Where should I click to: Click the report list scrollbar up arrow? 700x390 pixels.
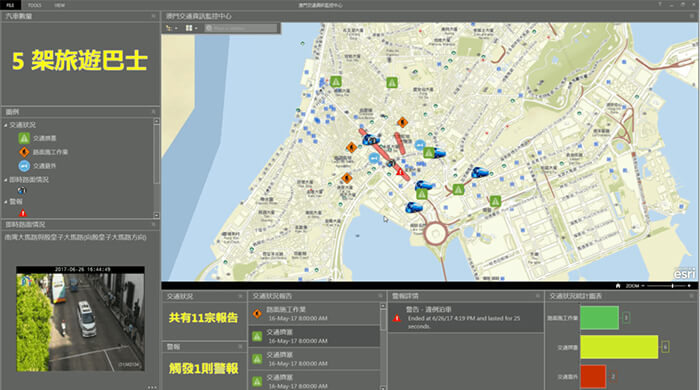[x=383, y=306]
